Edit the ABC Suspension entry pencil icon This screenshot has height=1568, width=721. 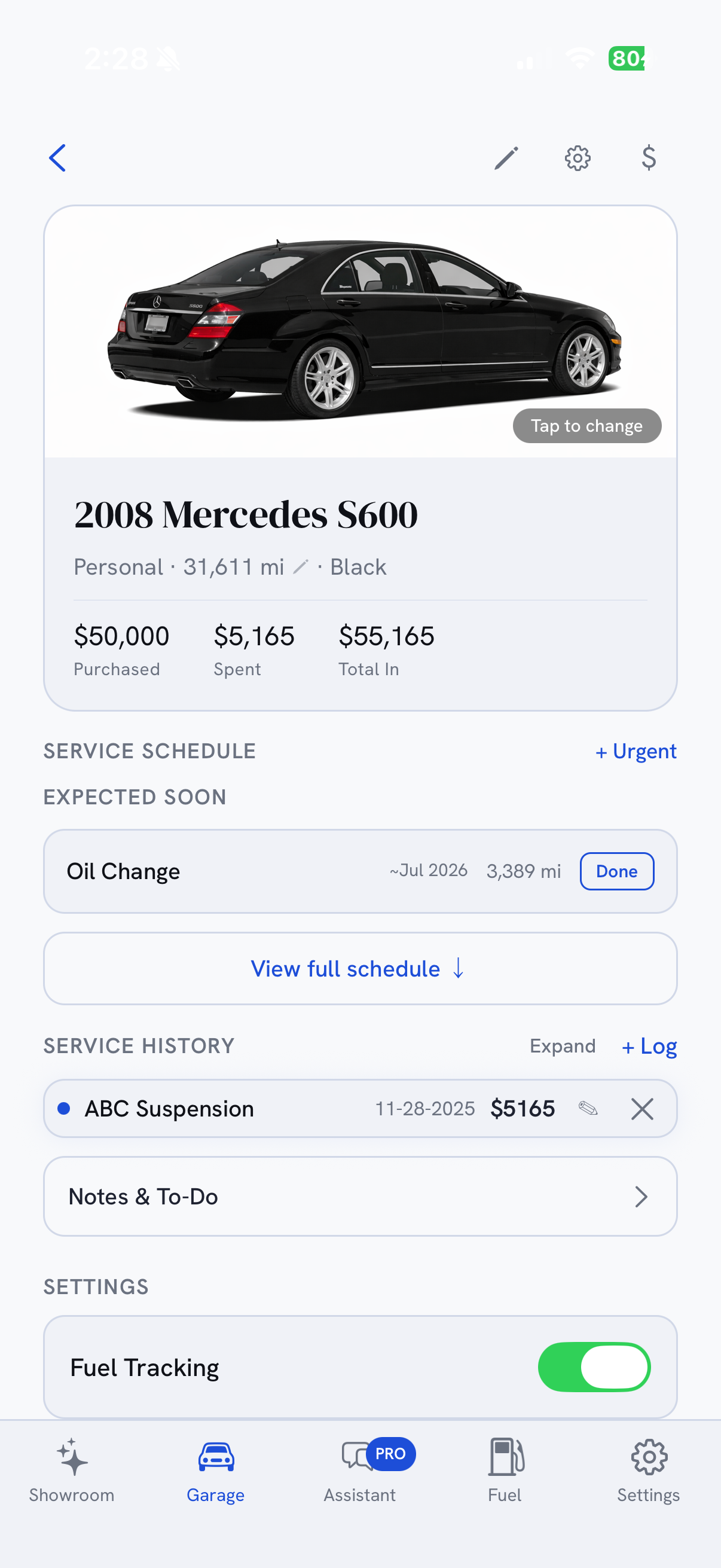[588, 1109]
